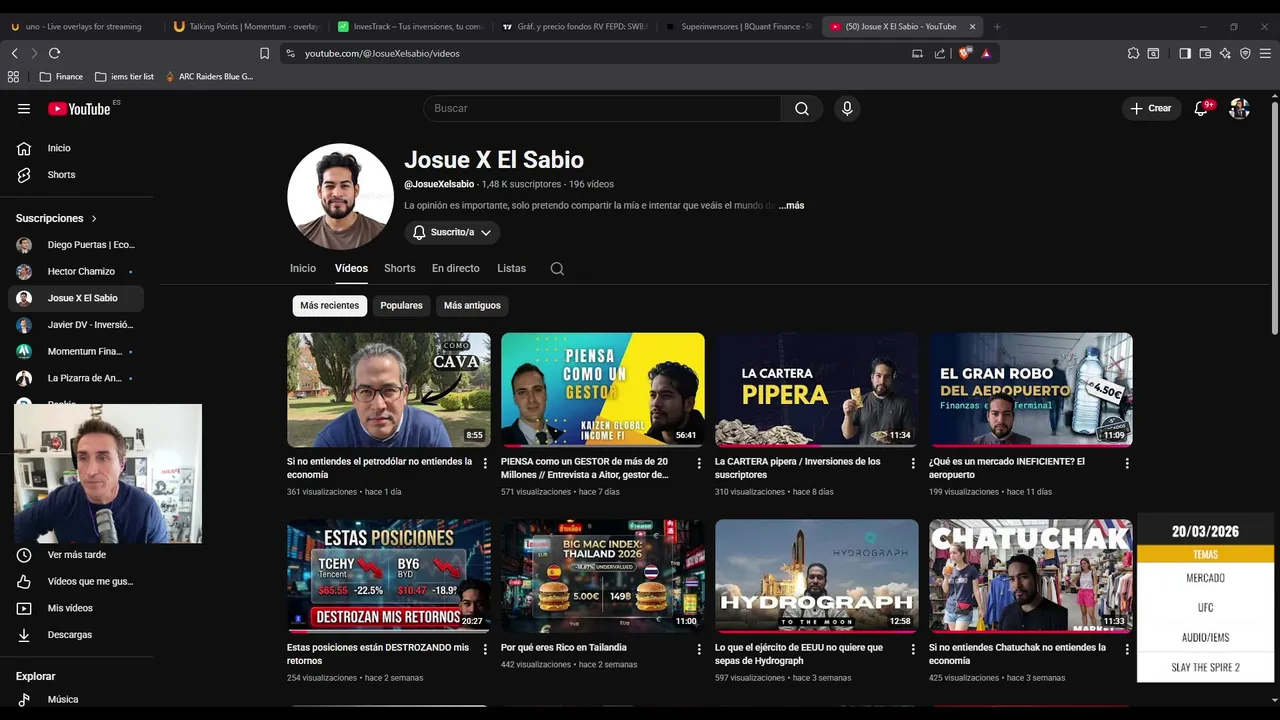Open options for Chatuchak video

[x=1127, y=649]
